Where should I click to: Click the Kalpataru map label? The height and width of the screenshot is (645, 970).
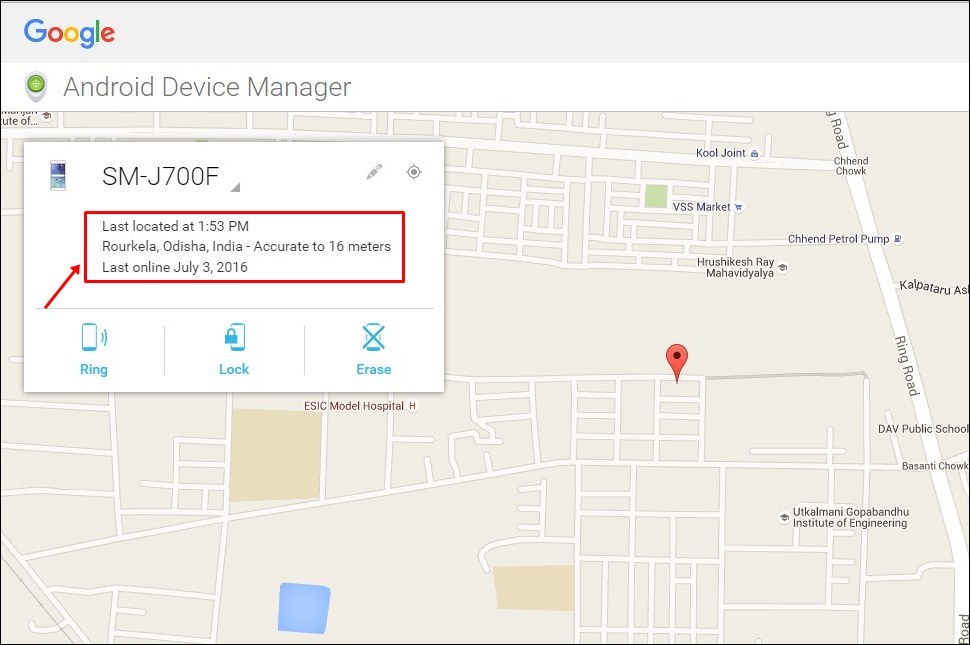click(934, 288)
